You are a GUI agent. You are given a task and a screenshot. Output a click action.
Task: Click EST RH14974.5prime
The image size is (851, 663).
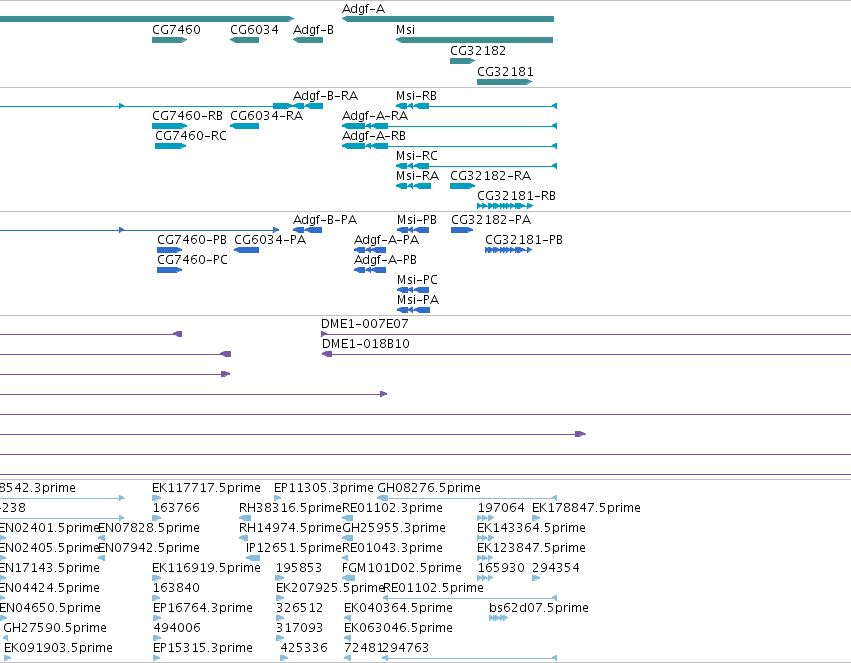point(290,528)
